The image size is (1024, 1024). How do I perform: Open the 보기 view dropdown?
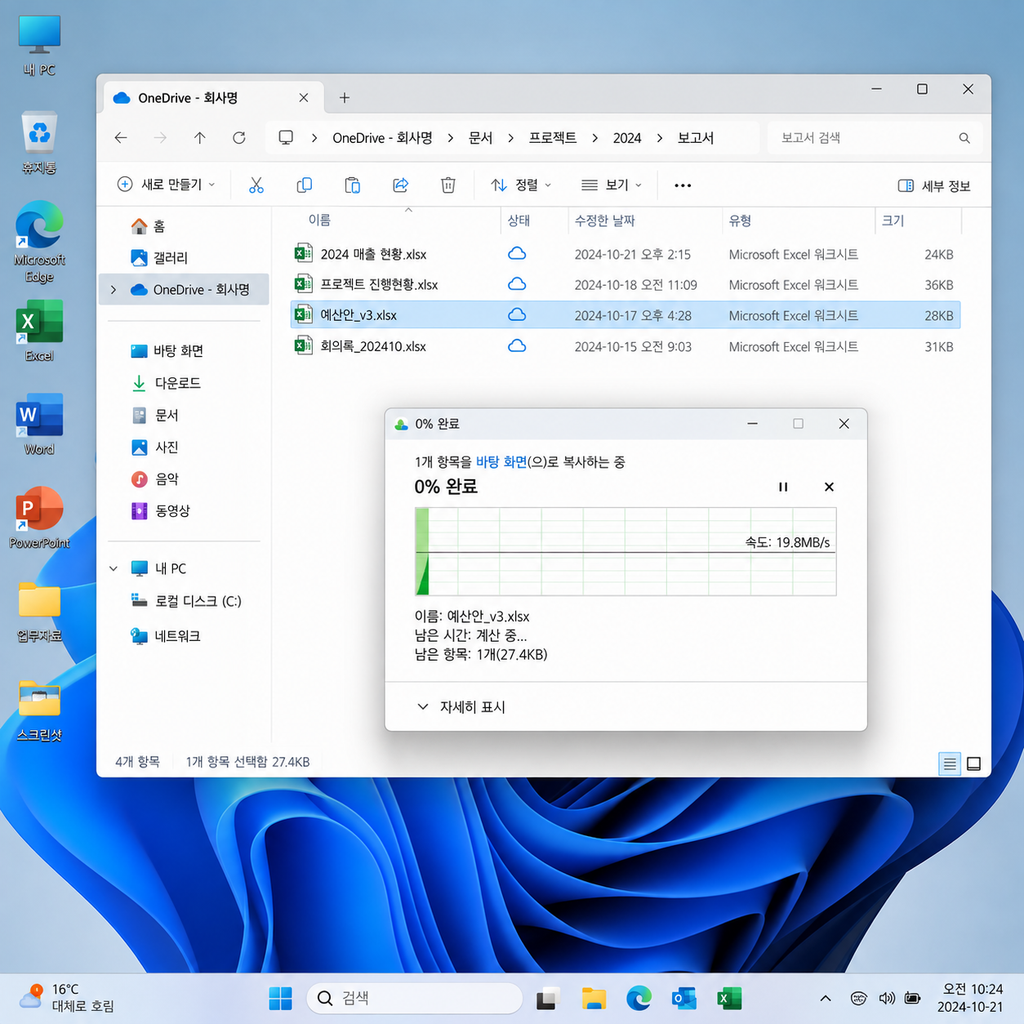(x=611, y=185)
